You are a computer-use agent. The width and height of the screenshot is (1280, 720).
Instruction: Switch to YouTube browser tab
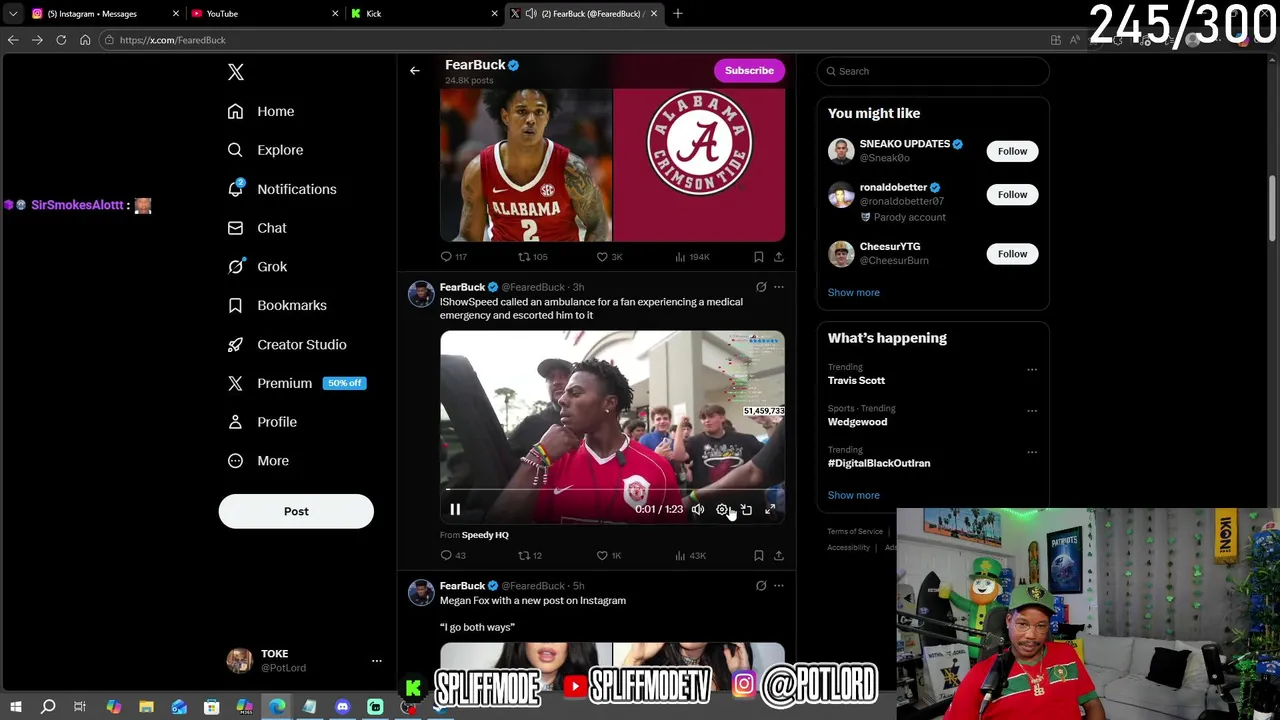(264, 14)
